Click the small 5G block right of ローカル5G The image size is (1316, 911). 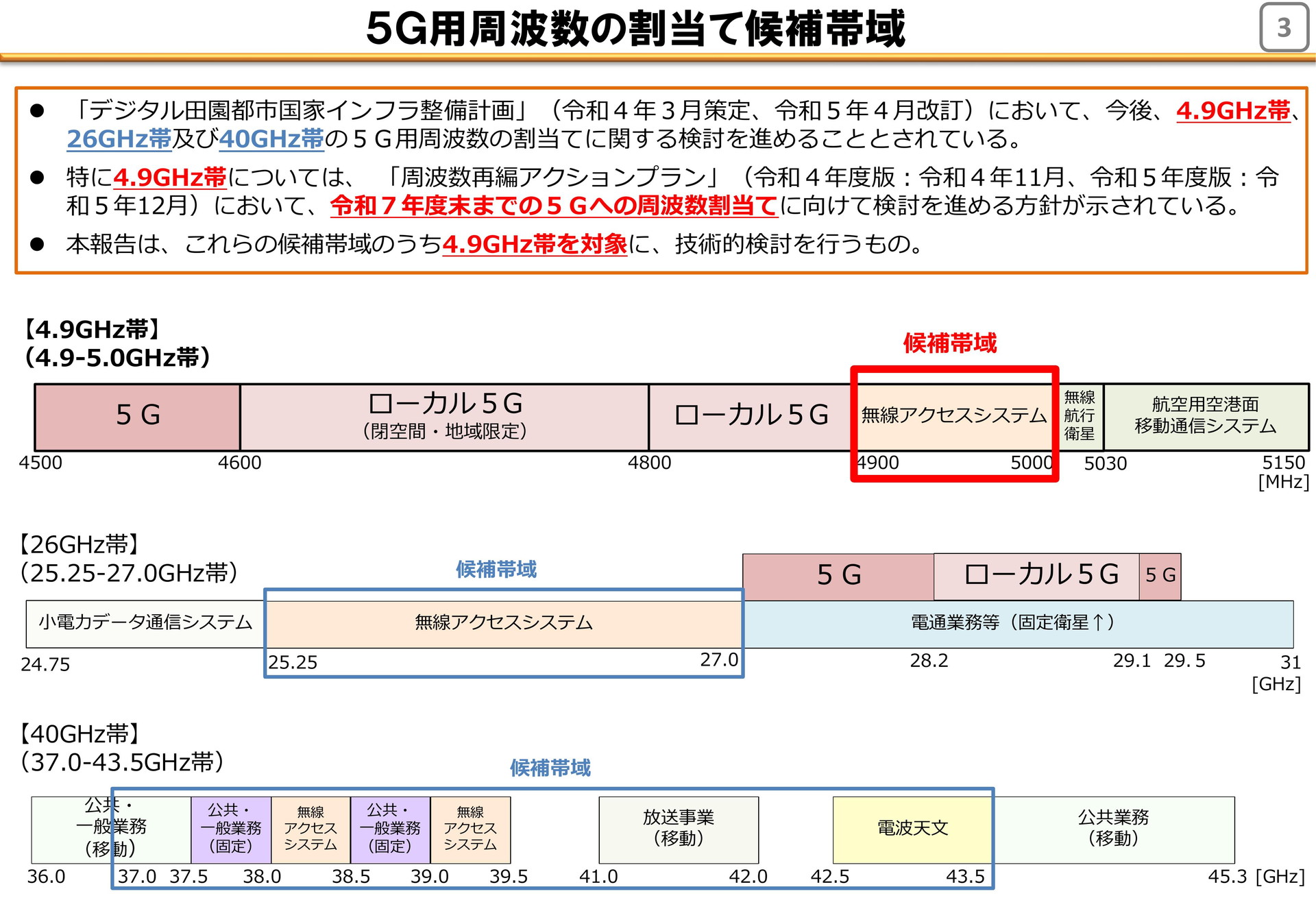click(x=1160, y=575)
